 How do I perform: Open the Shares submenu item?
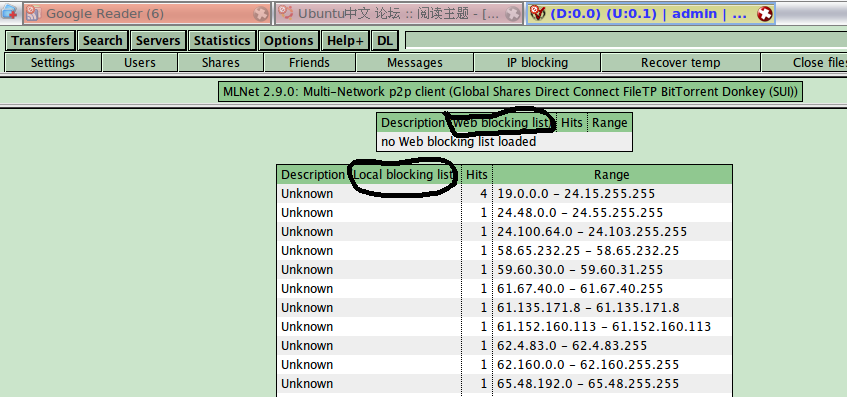pos(221,63)
